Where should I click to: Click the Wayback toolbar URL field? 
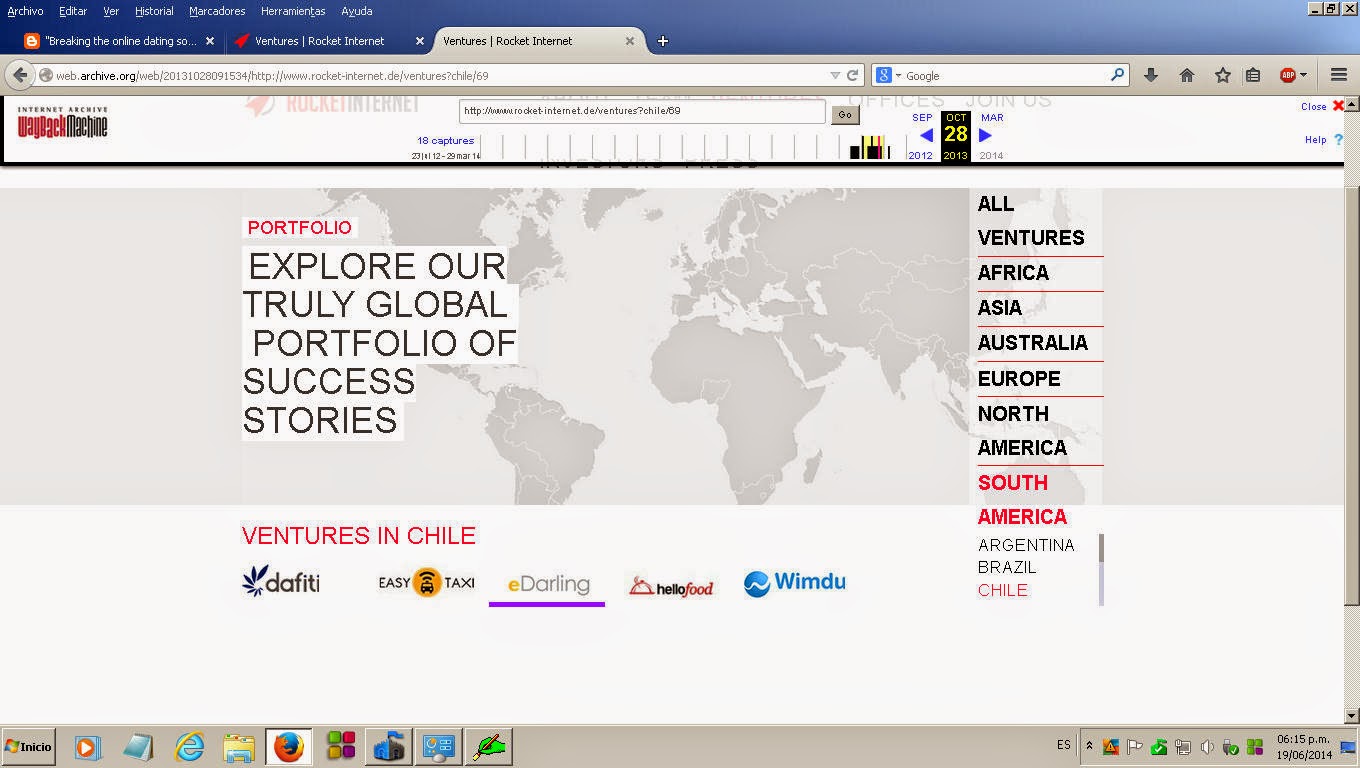(643, 111)
